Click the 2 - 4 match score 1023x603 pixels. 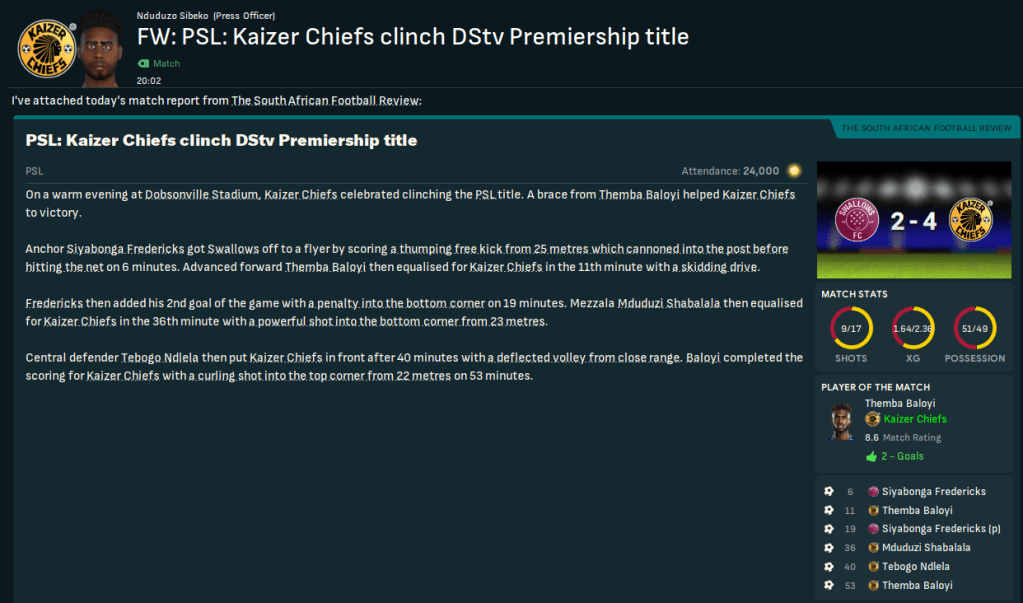915,222
